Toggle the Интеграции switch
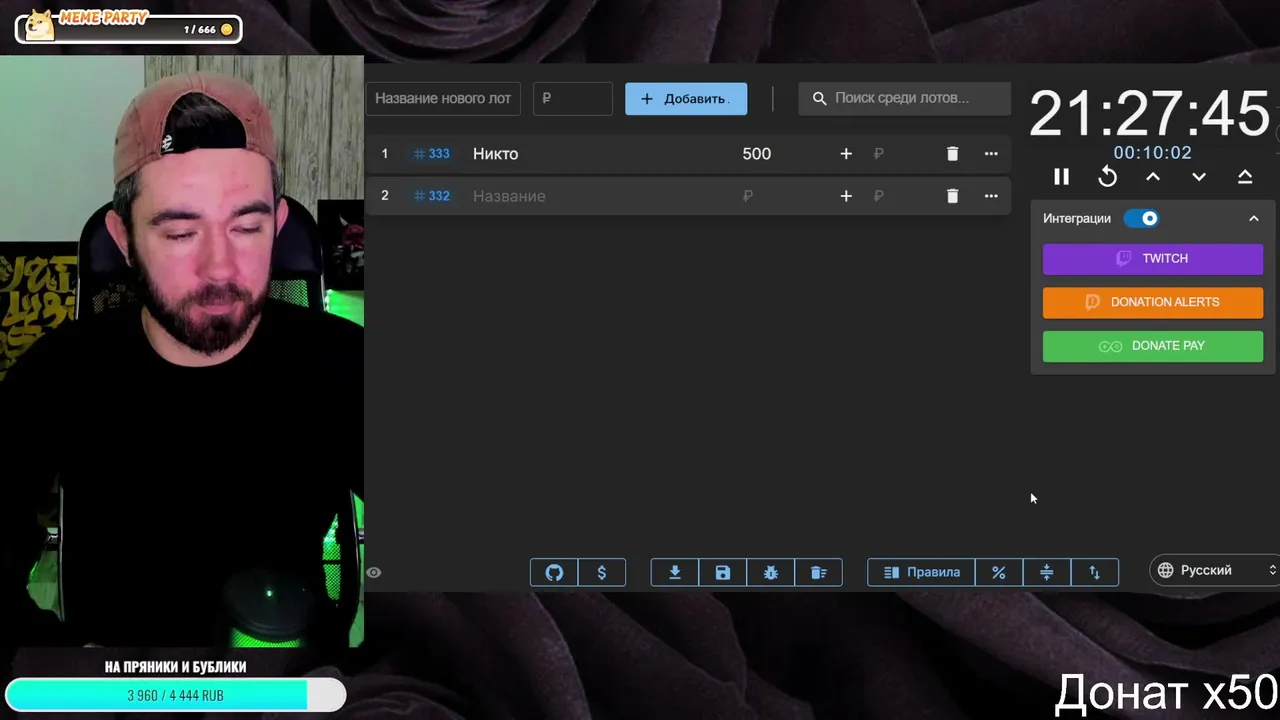1280x720 pixels. tap(1141, 218)
